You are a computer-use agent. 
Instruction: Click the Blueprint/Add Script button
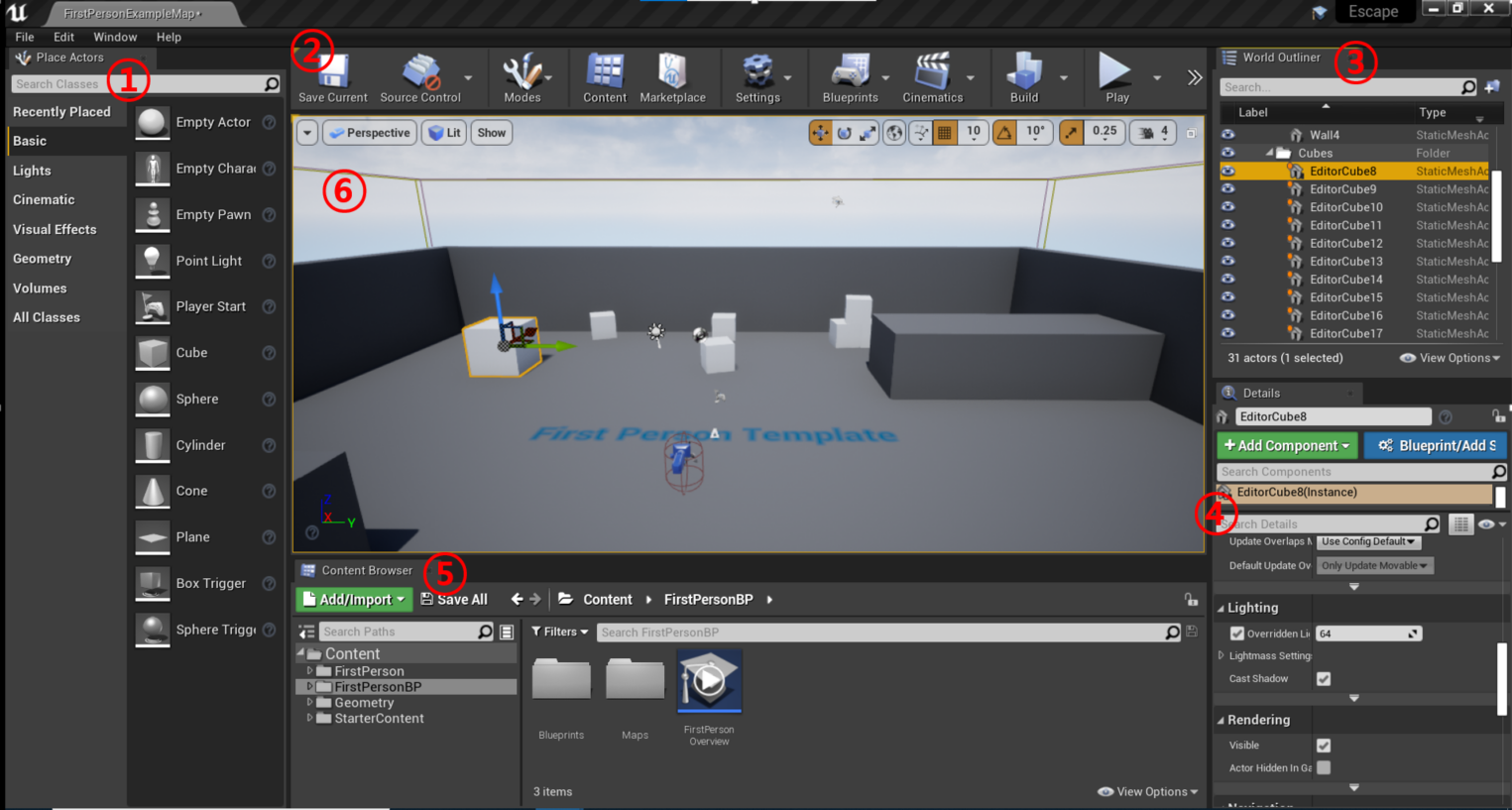point(1437,446)
